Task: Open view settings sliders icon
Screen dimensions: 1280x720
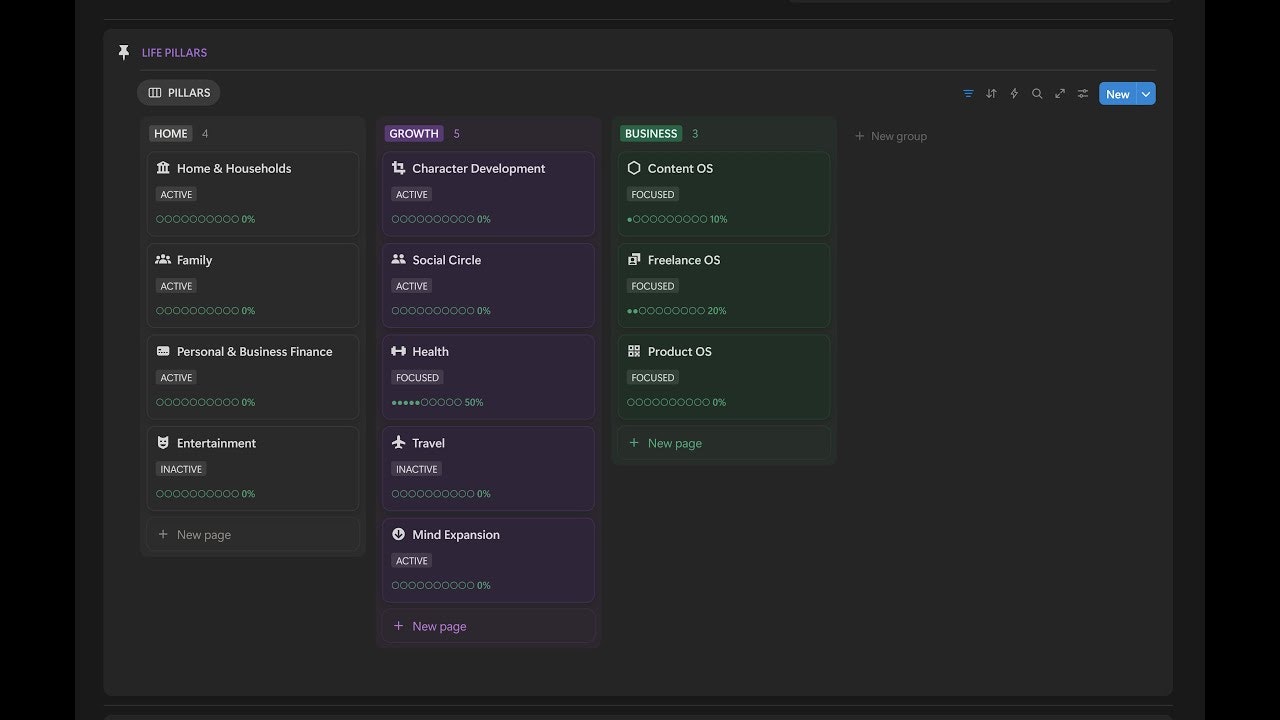Action: click(1083, 94)
